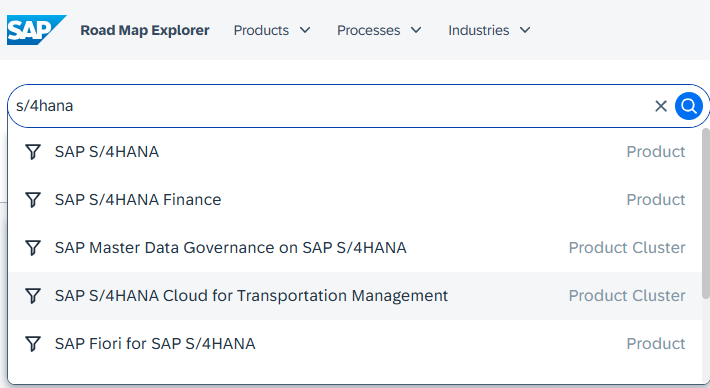This screenshot has height=388, width=710.
Task: Click the SAP logo
Action: pos(37,30)
